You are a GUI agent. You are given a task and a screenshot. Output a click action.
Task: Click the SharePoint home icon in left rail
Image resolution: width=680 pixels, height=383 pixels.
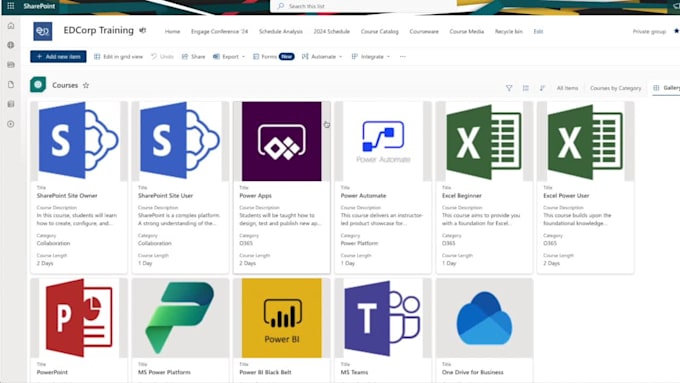(11, 26)
